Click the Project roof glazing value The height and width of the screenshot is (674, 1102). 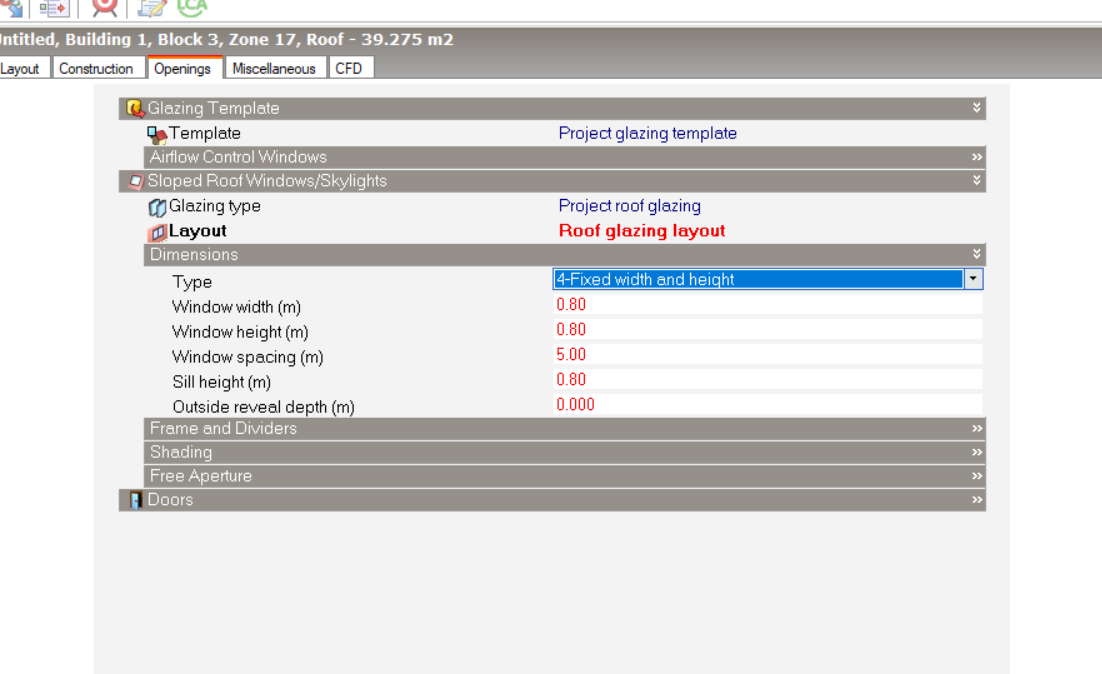(x=630, y=206)
